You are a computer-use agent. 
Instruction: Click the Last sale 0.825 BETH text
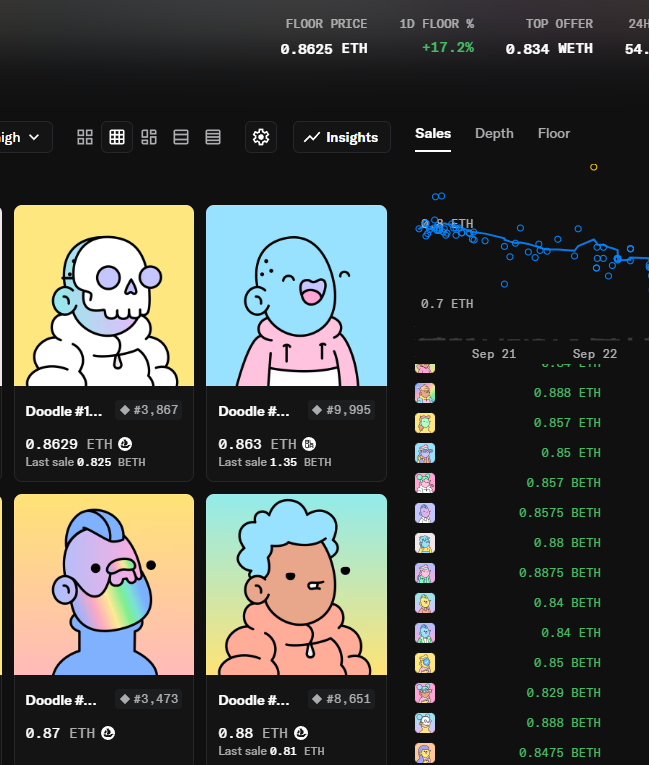(85, 462)
